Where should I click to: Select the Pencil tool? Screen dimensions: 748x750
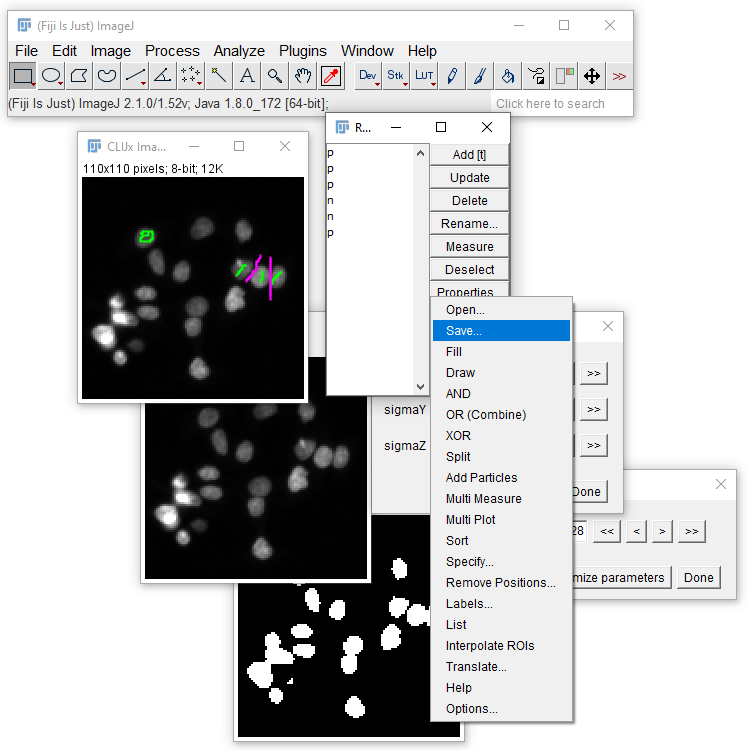tap(452, 76)
